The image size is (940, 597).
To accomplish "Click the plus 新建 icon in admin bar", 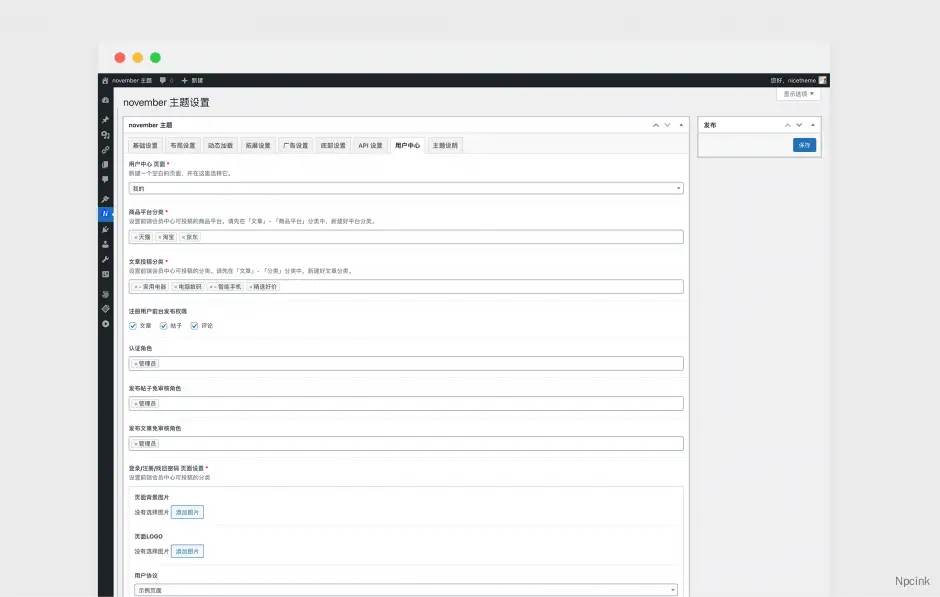I will tap(184, 80).
